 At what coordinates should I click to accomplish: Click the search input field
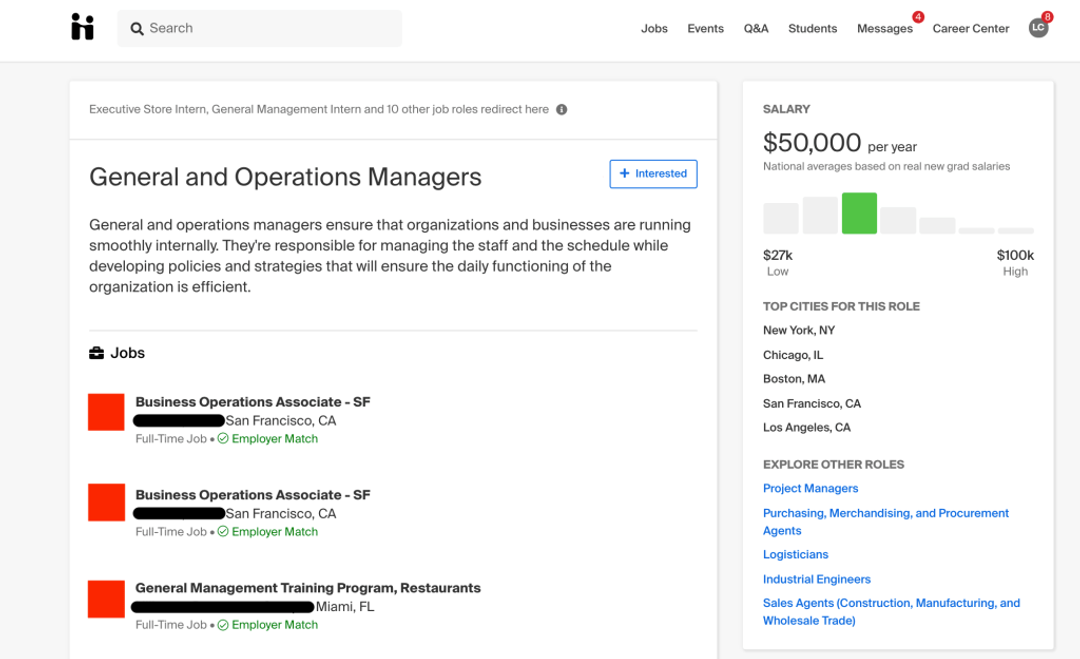[260, 28]
